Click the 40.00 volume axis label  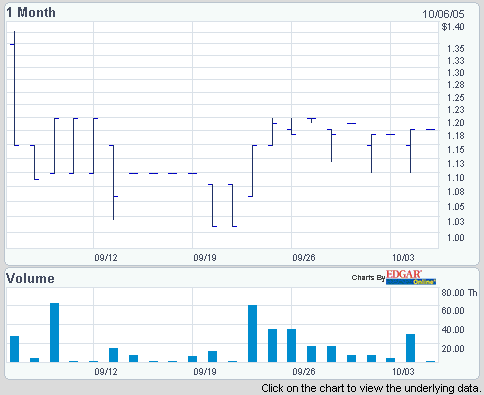453,330
